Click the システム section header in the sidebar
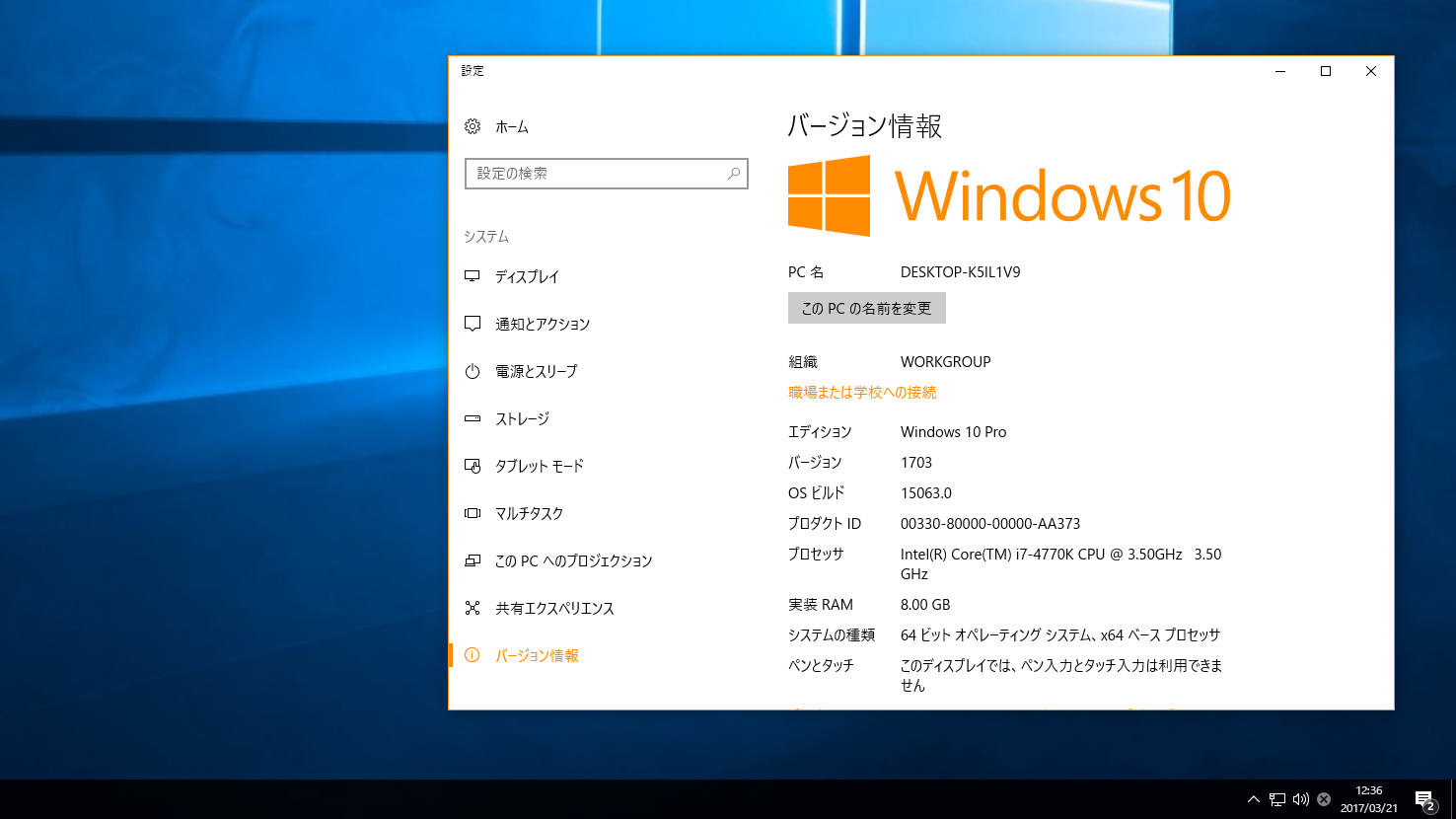The width and height of the screenshot is (1456, 819). (486, 237)
